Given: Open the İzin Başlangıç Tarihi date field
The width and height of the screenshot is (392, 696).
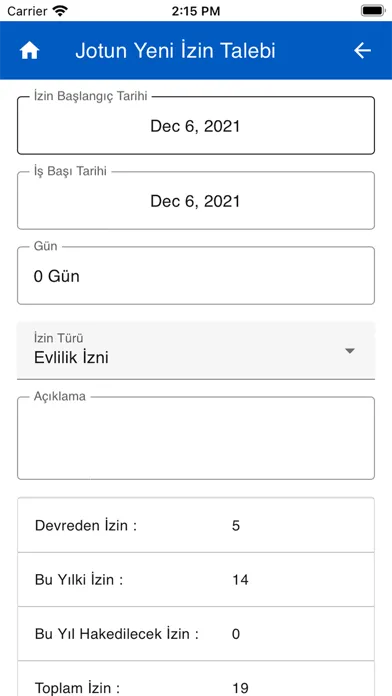Looking at the screenshot, I should [x=196, y=126].
